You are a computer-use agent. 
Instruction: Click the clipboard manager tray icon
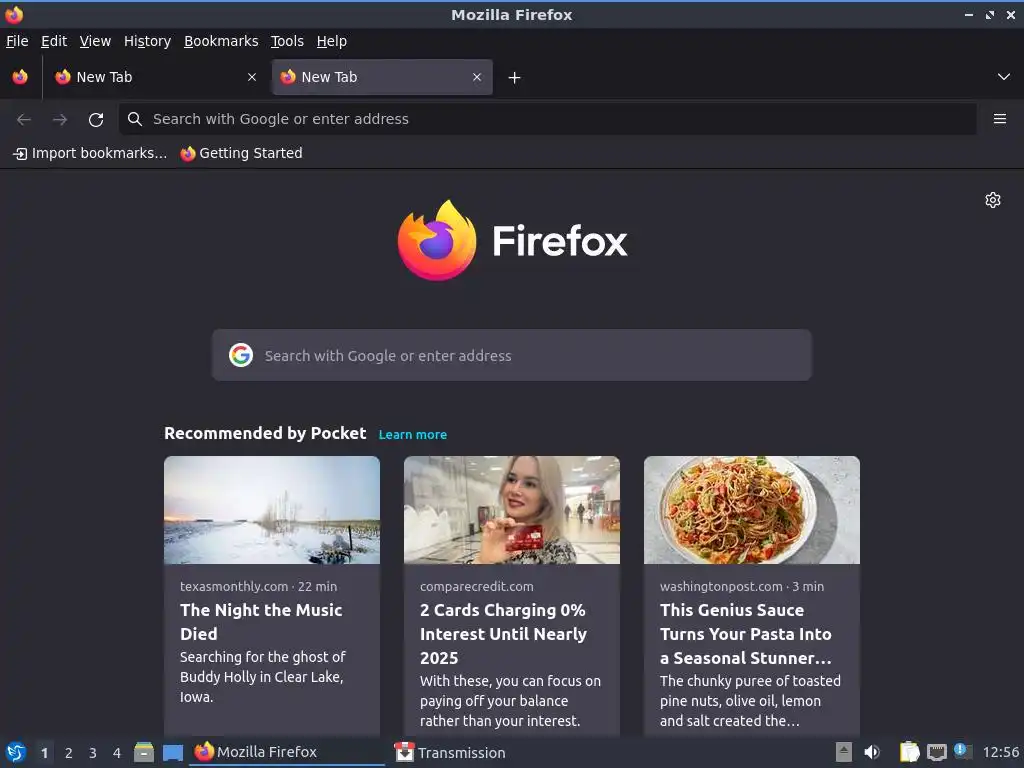[909, 752]
